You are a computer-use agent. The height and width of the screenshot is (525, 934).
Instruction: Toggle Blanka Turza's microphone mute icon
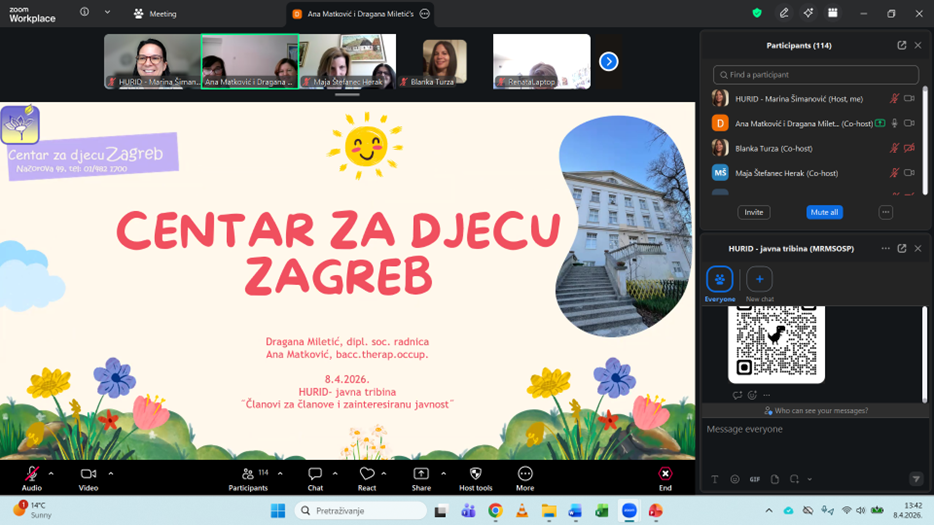(895, 148)
